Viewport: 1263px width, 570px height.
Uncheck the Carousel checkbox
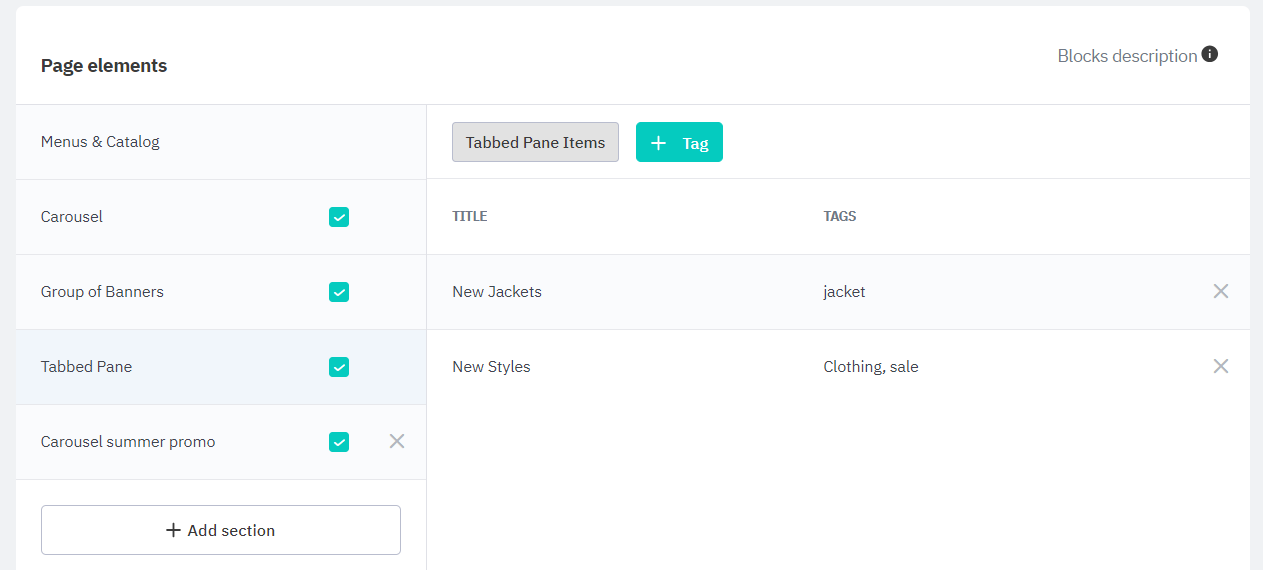[339, 217]
